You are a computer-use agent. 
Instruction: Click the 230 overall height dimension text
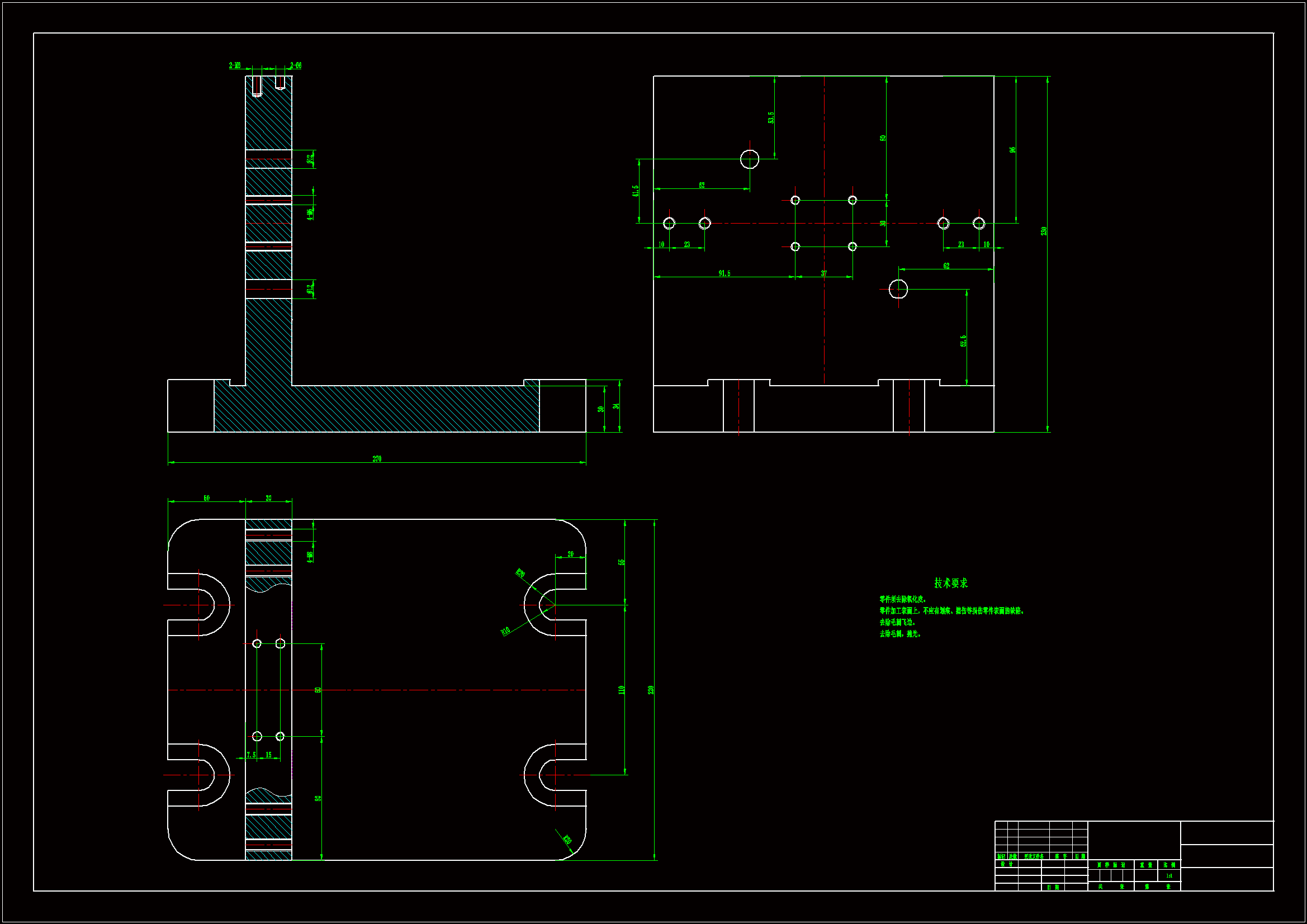click(x=1044, y=231)
